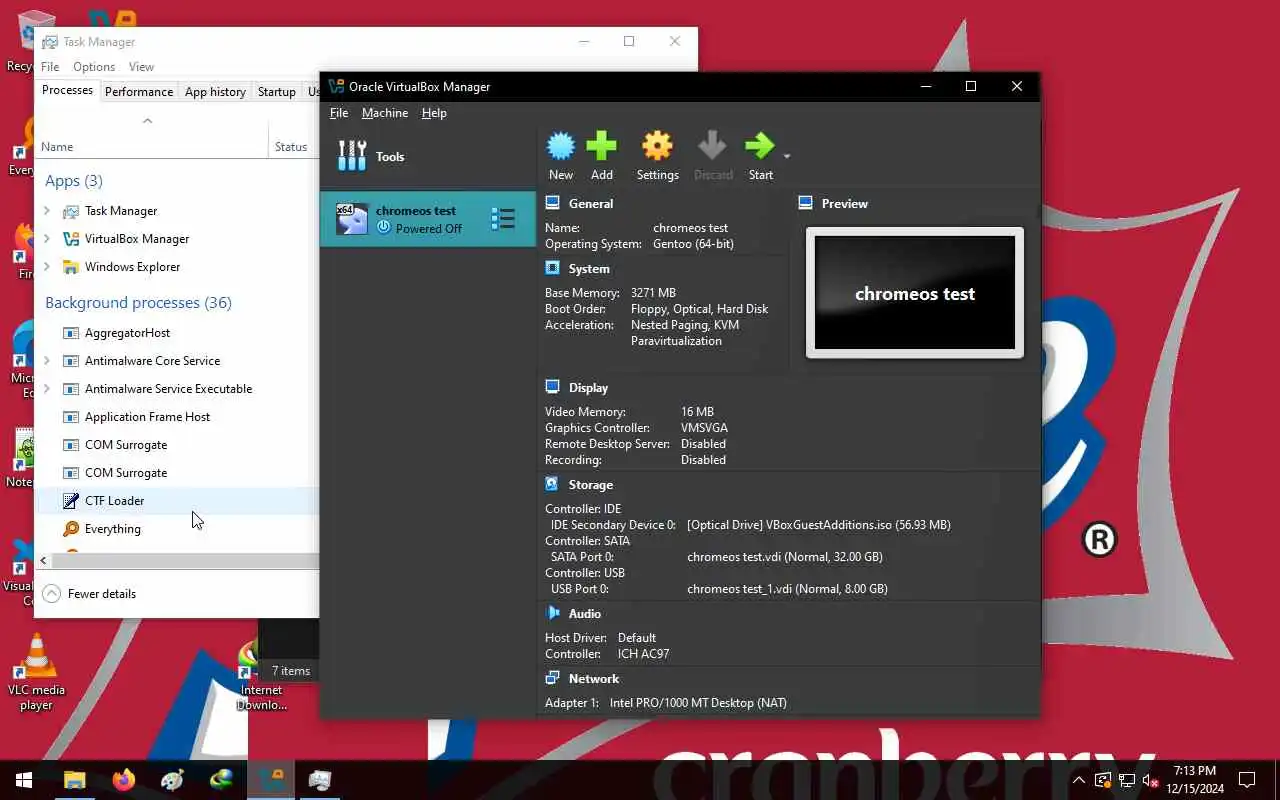The image size is (1280, 800).
Task: Open File Explorer from the taskbar
Action: coord(75,780)
